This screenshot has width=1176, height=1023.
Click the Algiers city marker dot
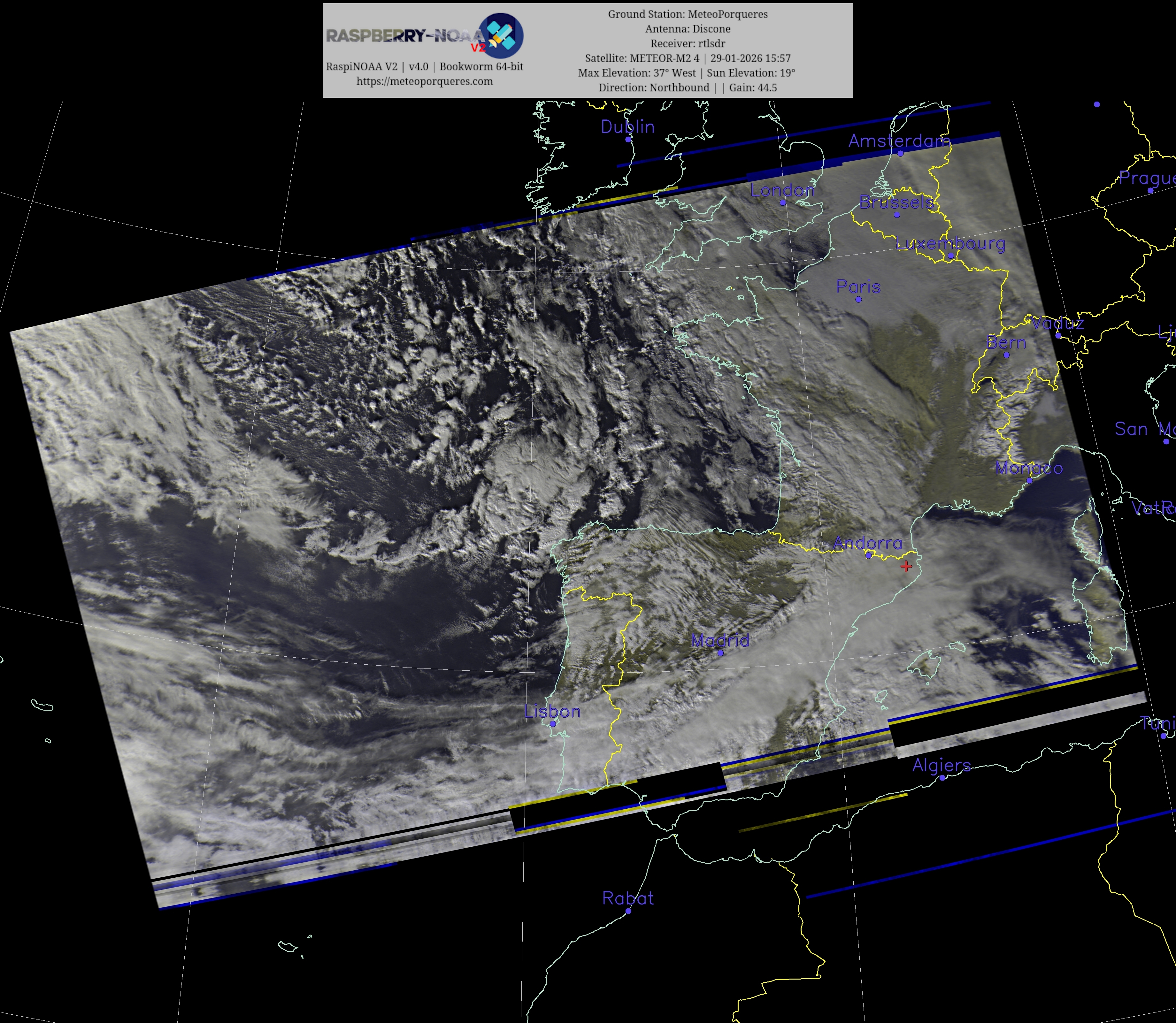[942, 778]
